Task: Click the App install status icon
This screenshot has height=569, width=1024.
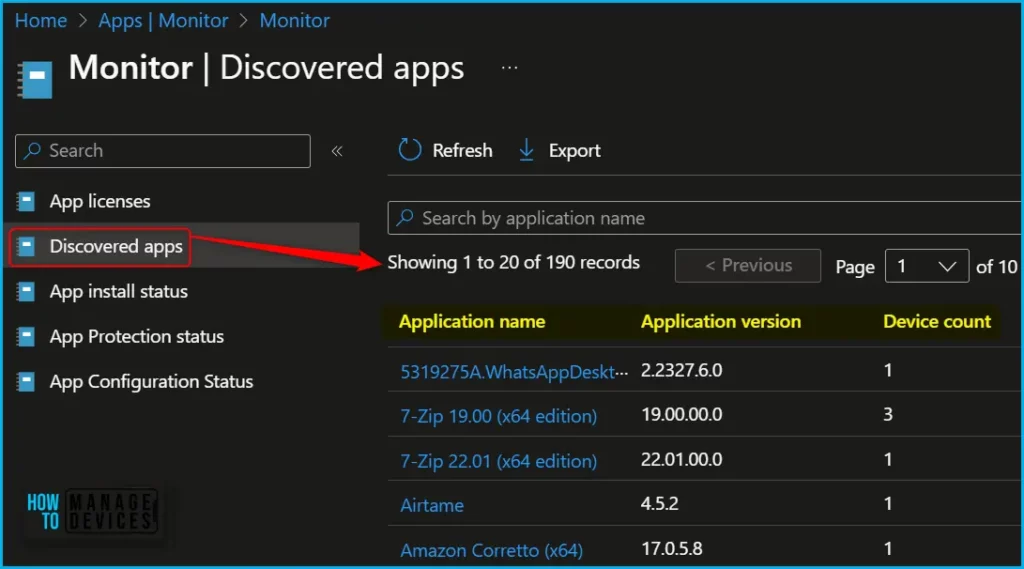Action: coord(27,292)
